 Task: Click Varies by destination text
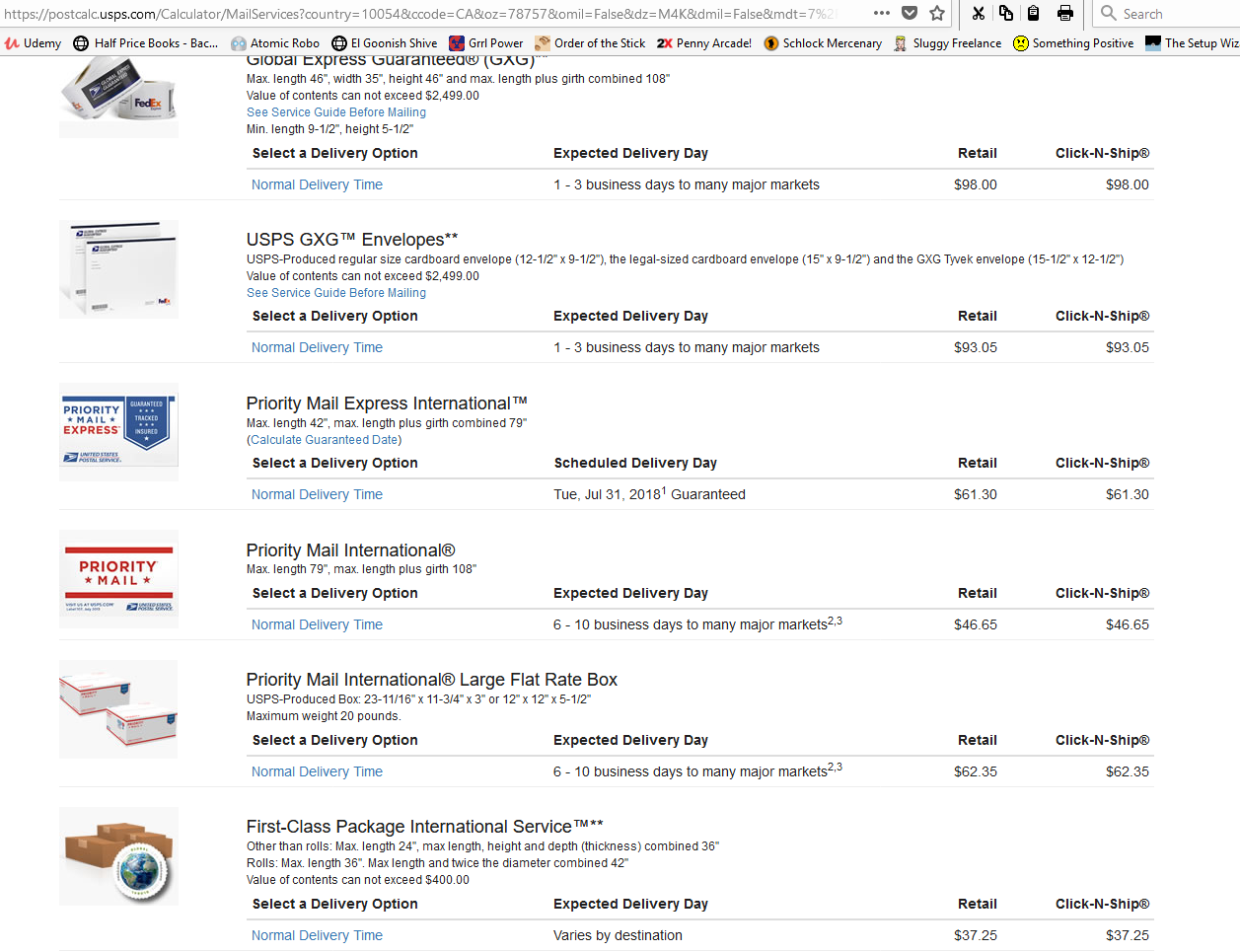click(x=618, y=935)
